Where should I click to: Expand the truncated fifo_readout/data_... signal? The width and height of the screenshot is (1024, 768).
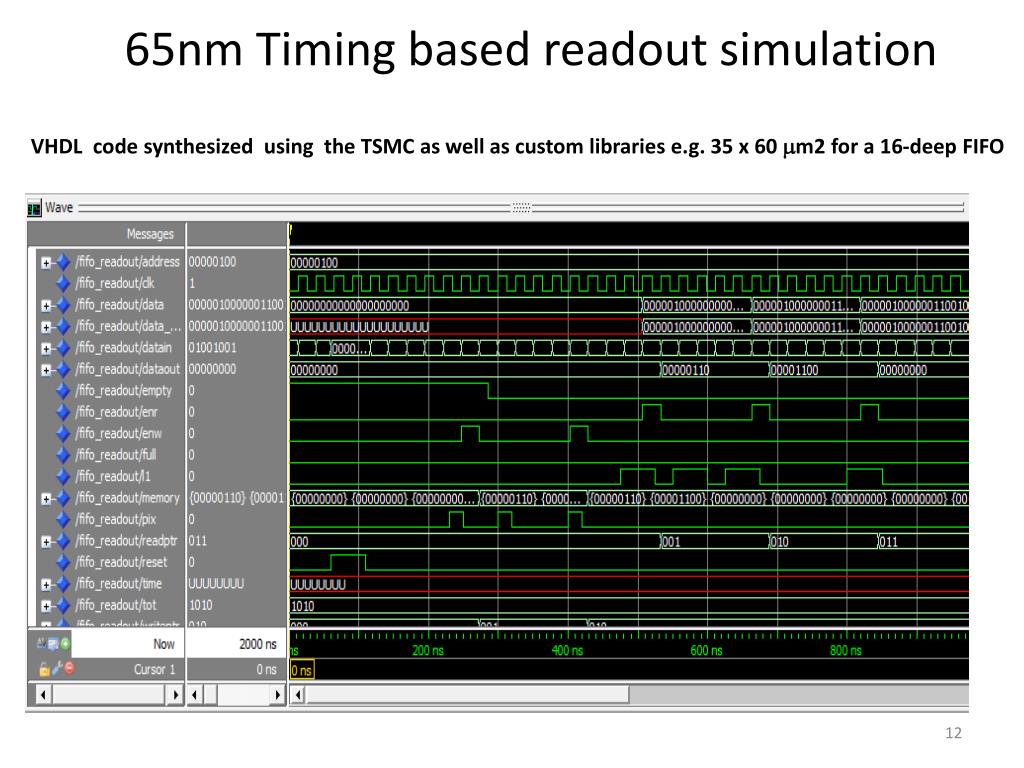46,327
